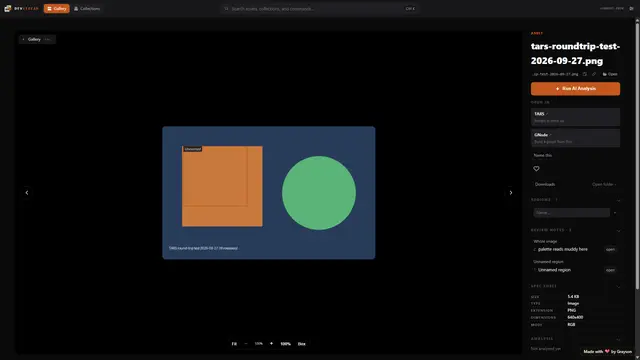Collapse the Analysis section

click(x=618, y=339)
